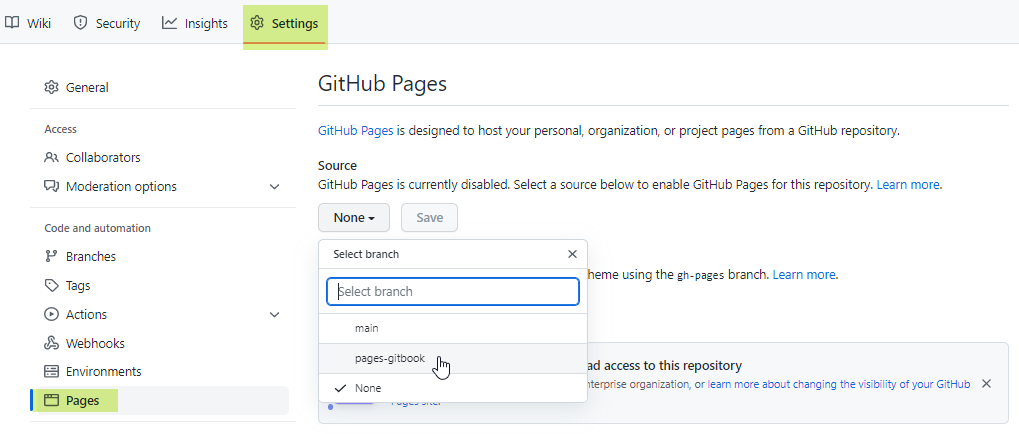Open the None source branch dropdown
This screenshot has width=1019, height=434.
coord(354,218)
